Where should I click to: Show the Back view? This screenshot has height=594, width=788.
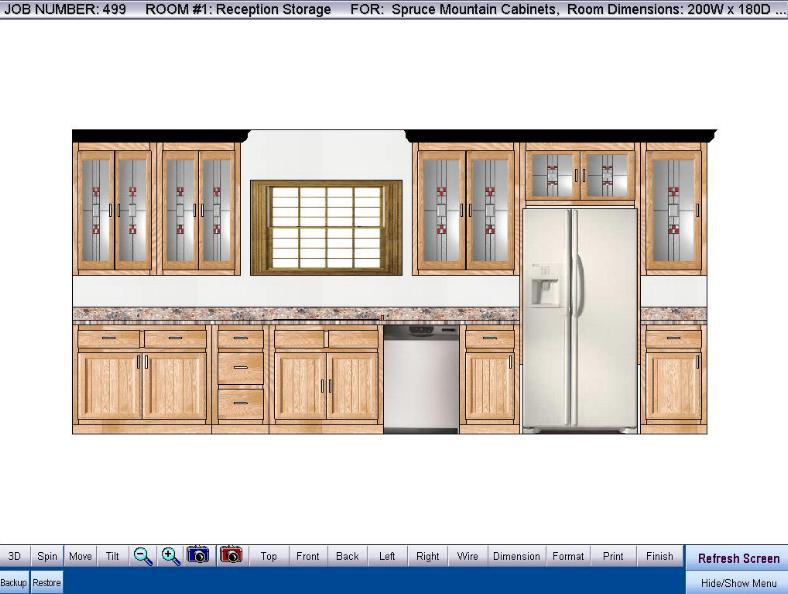coord(347,556)
